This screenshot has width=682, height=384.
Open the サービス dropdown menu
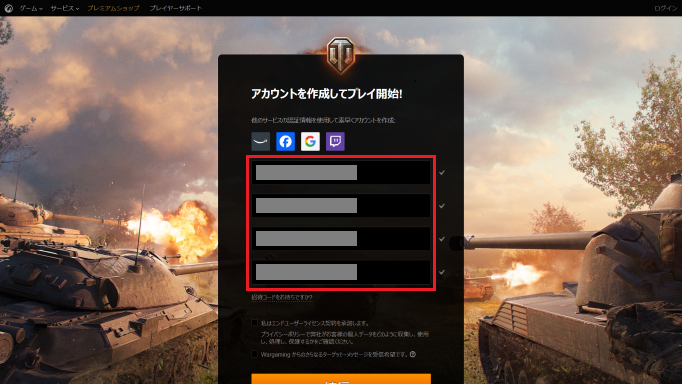pos(65,8)
